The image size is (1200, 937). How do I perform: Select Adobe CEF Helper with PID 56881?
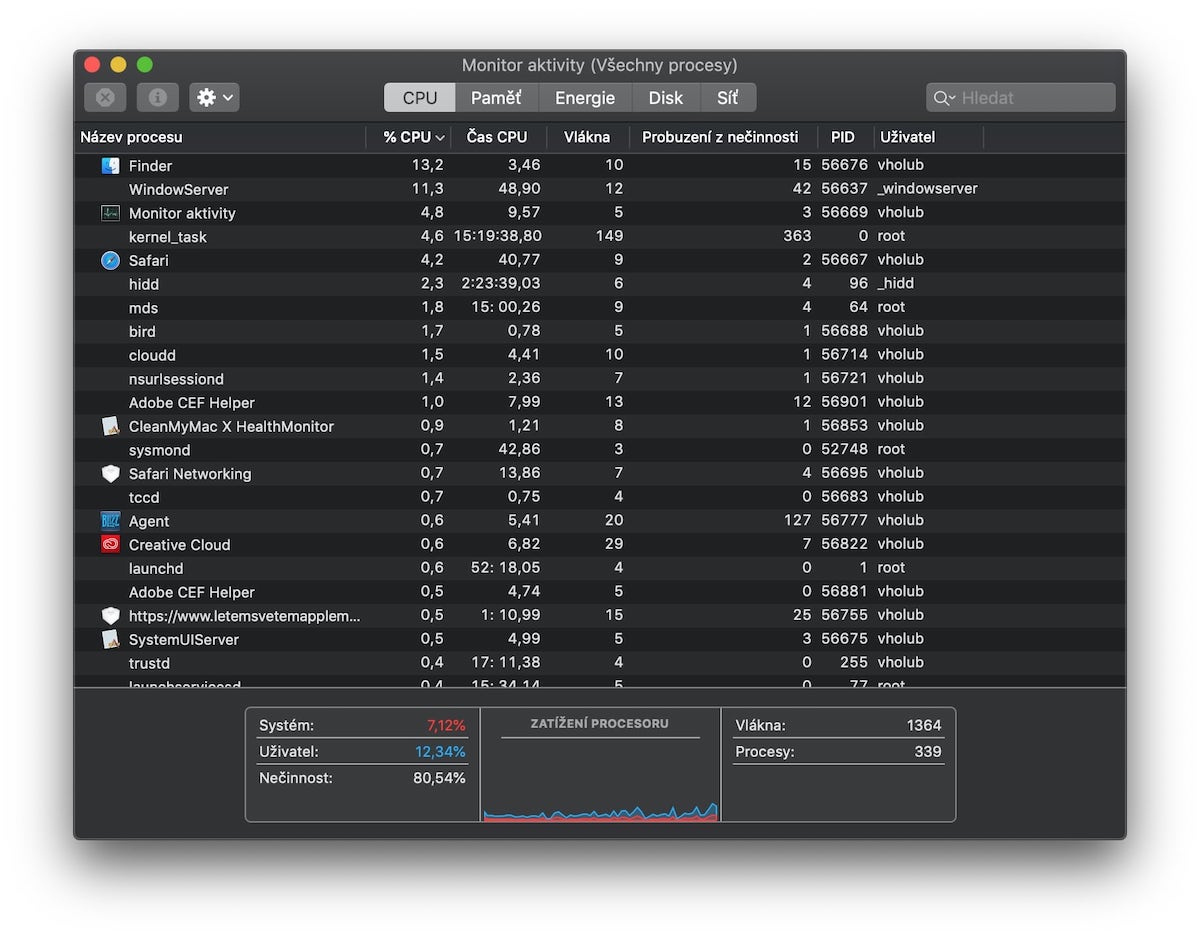pos(600,592)
